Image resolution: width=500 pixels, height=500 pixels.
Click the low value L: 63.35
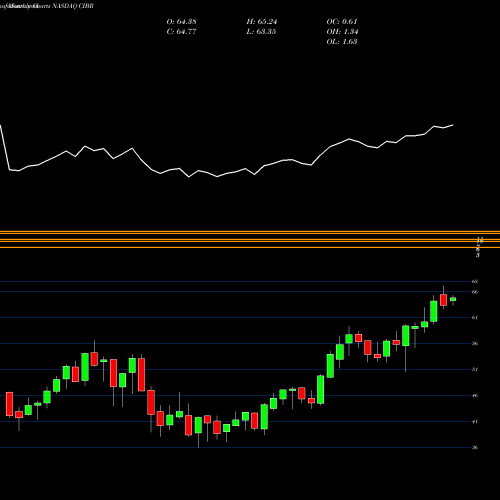261,31
